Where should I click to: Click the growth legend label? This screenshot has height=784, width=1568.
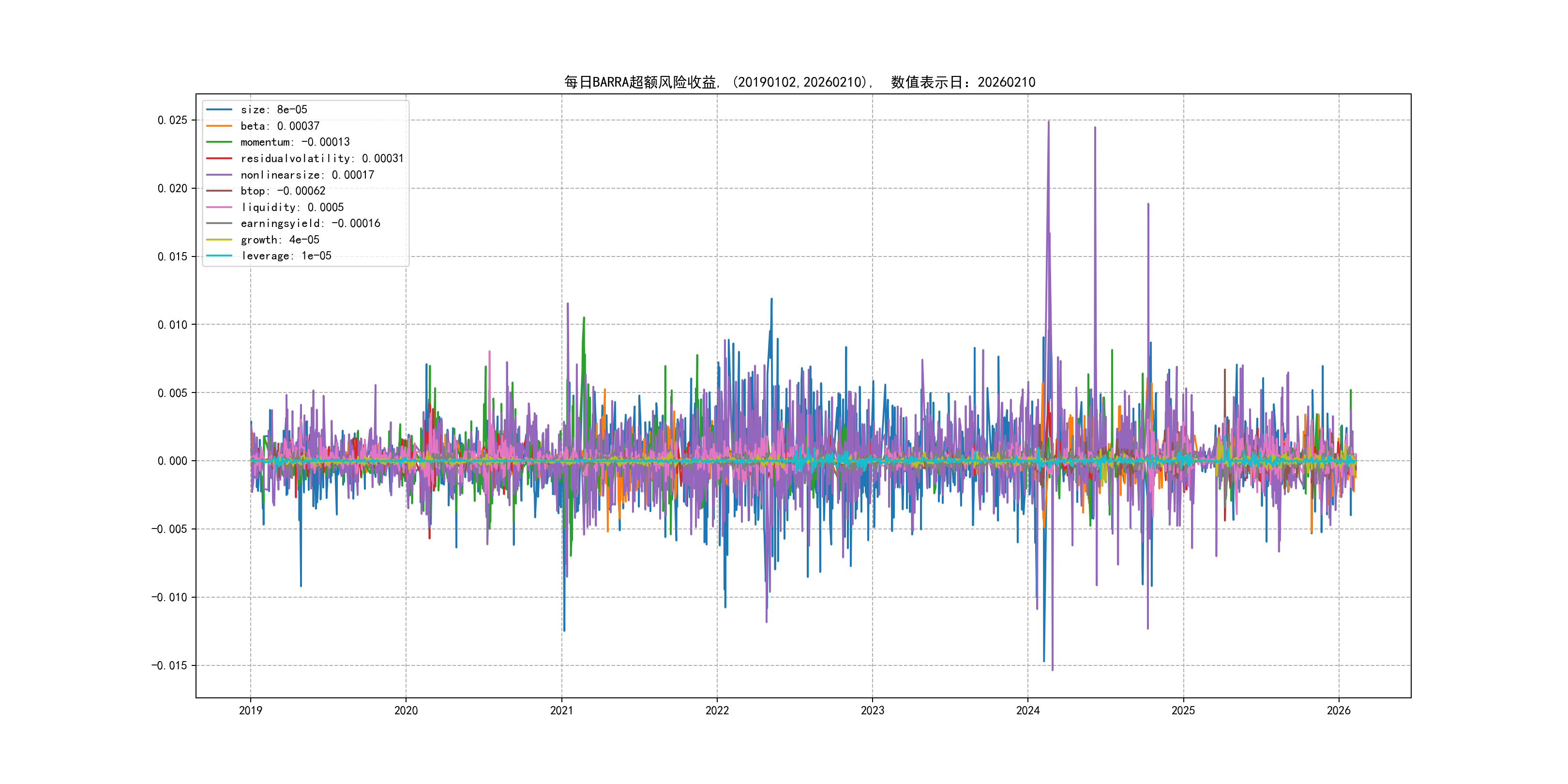(x=279, y=240)
